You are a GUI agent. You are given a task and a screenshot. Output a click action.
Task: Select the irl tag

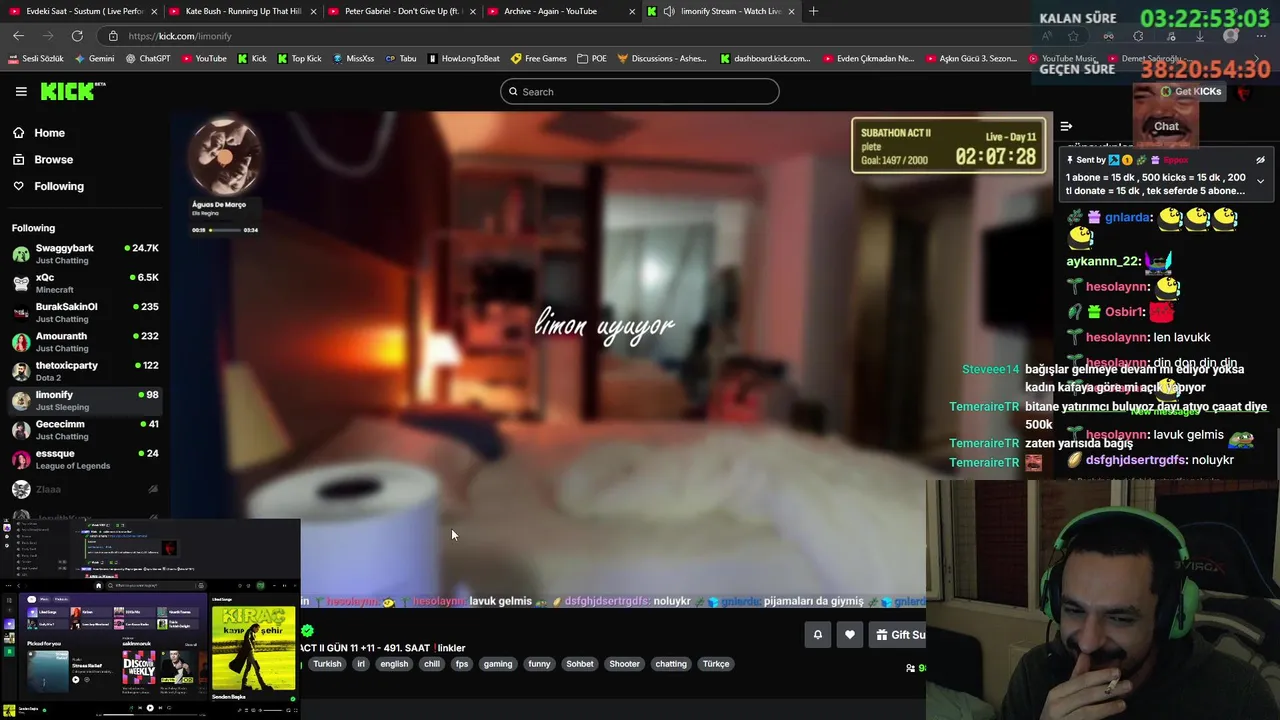(361, 664)
